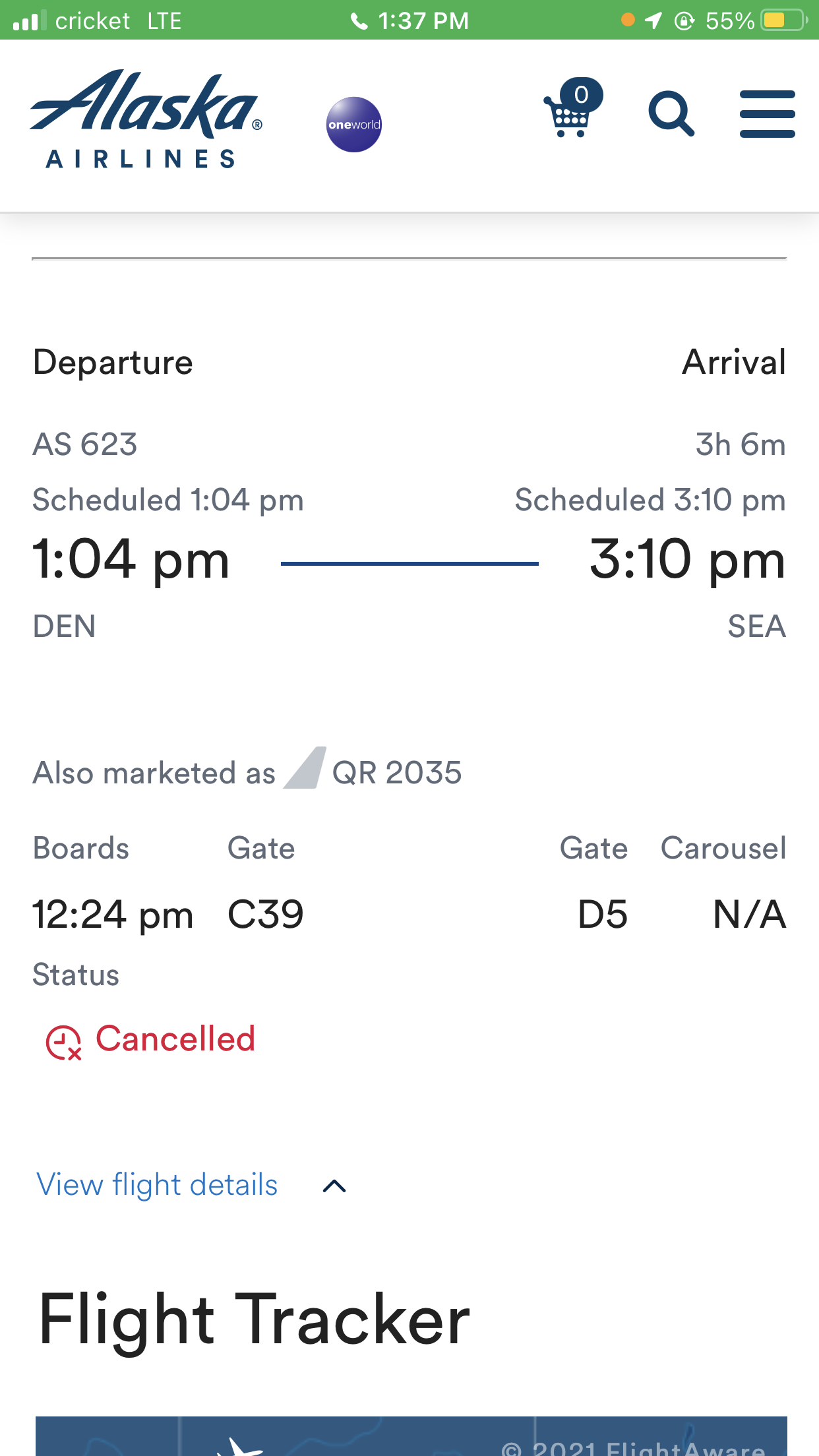Open the hamburger navigation menu
Image resolution: width=819 pixels, height=1456 pixels.
pyautogui.click(x=767, y=114)
